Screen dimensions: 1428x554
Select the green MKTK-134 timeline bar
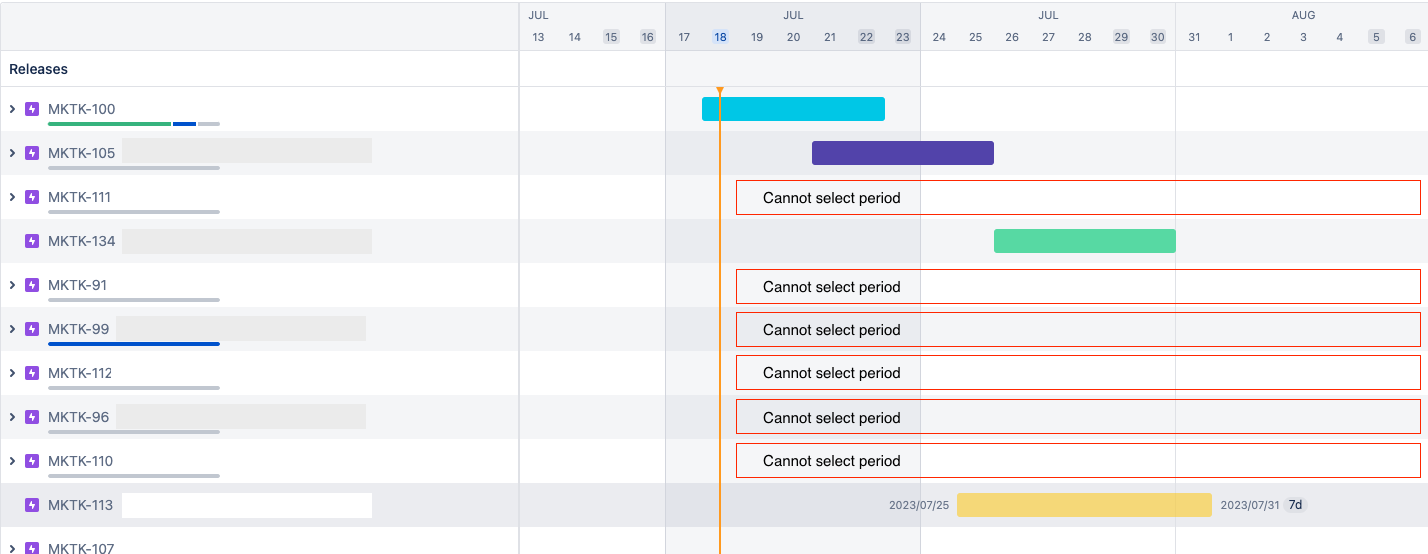[x=1085, y=241]
